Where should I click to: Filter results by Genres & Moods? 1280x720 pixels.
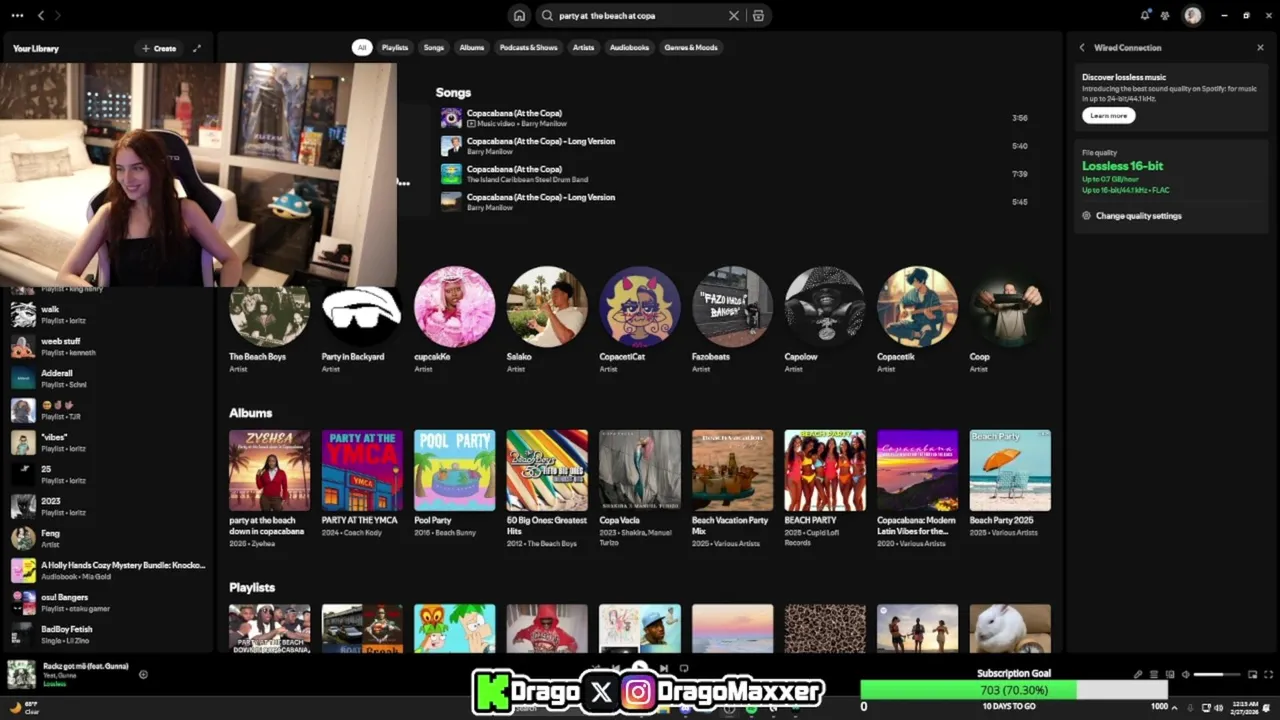point(691,47)
